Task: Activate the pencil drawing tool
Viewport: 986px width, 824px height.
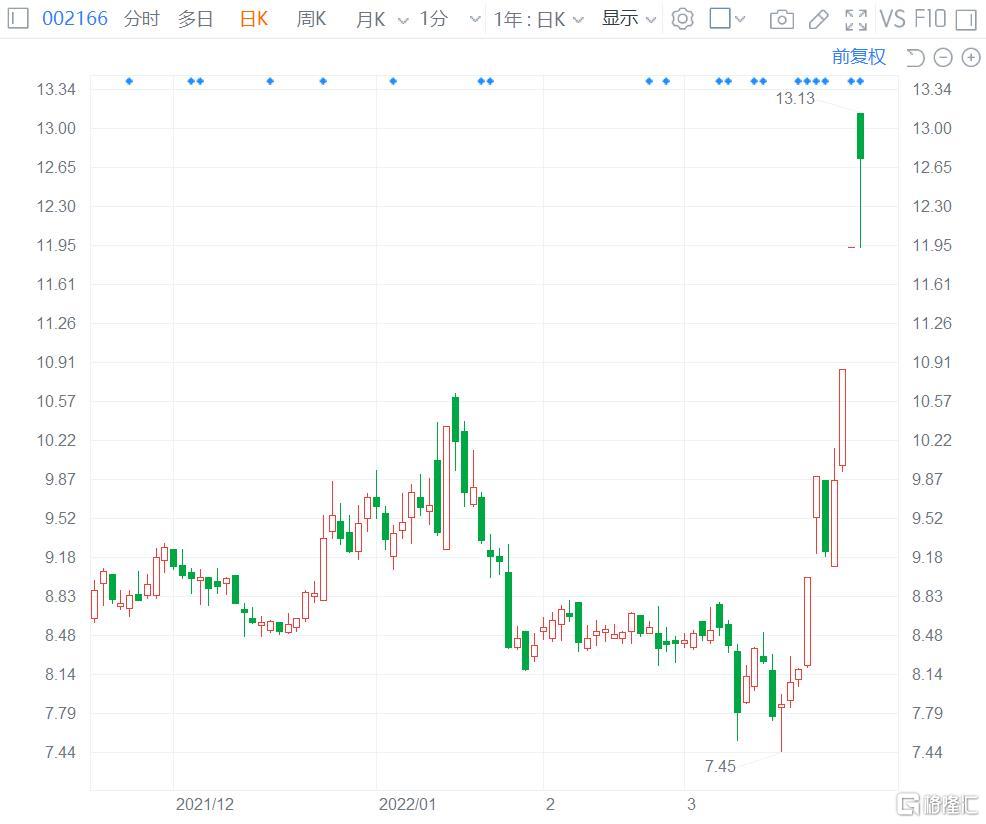Action: (818, 20)
